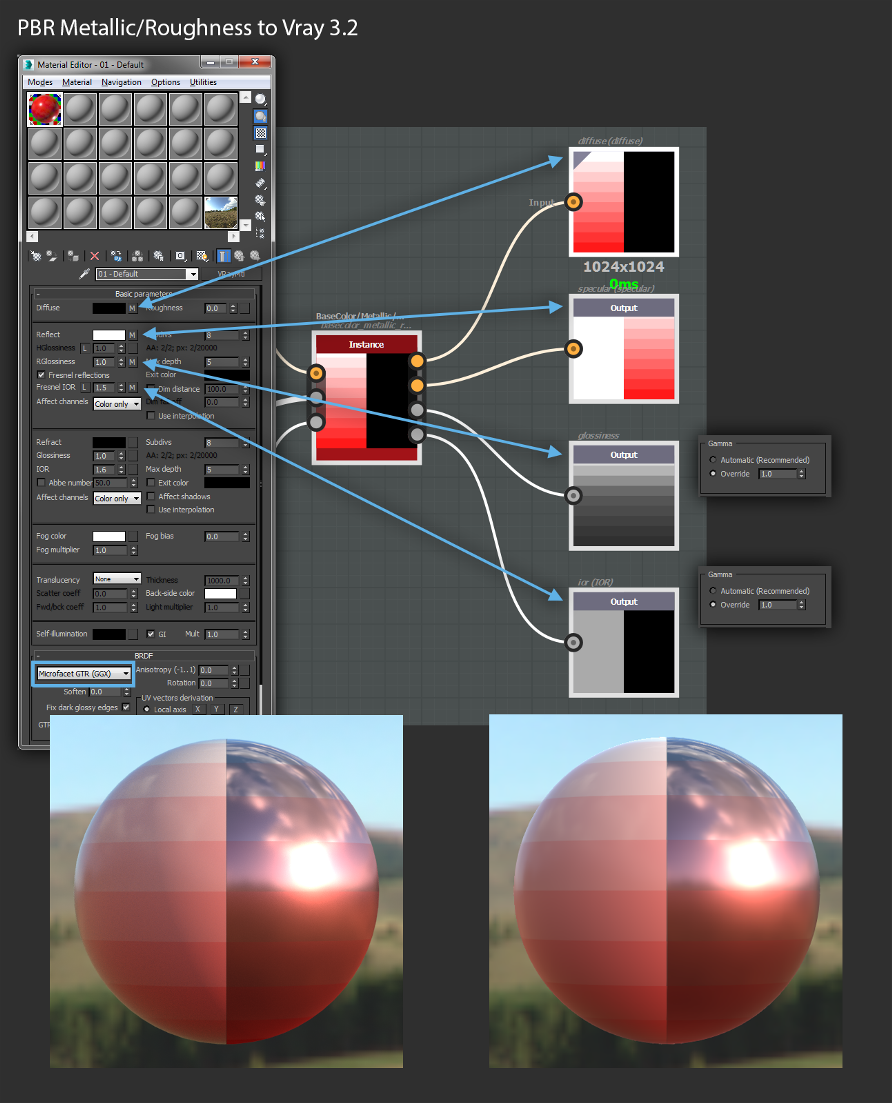Click Get Material icon in lower toolbar
This screenshot has width=892, height=1103.
pos(36,256)
